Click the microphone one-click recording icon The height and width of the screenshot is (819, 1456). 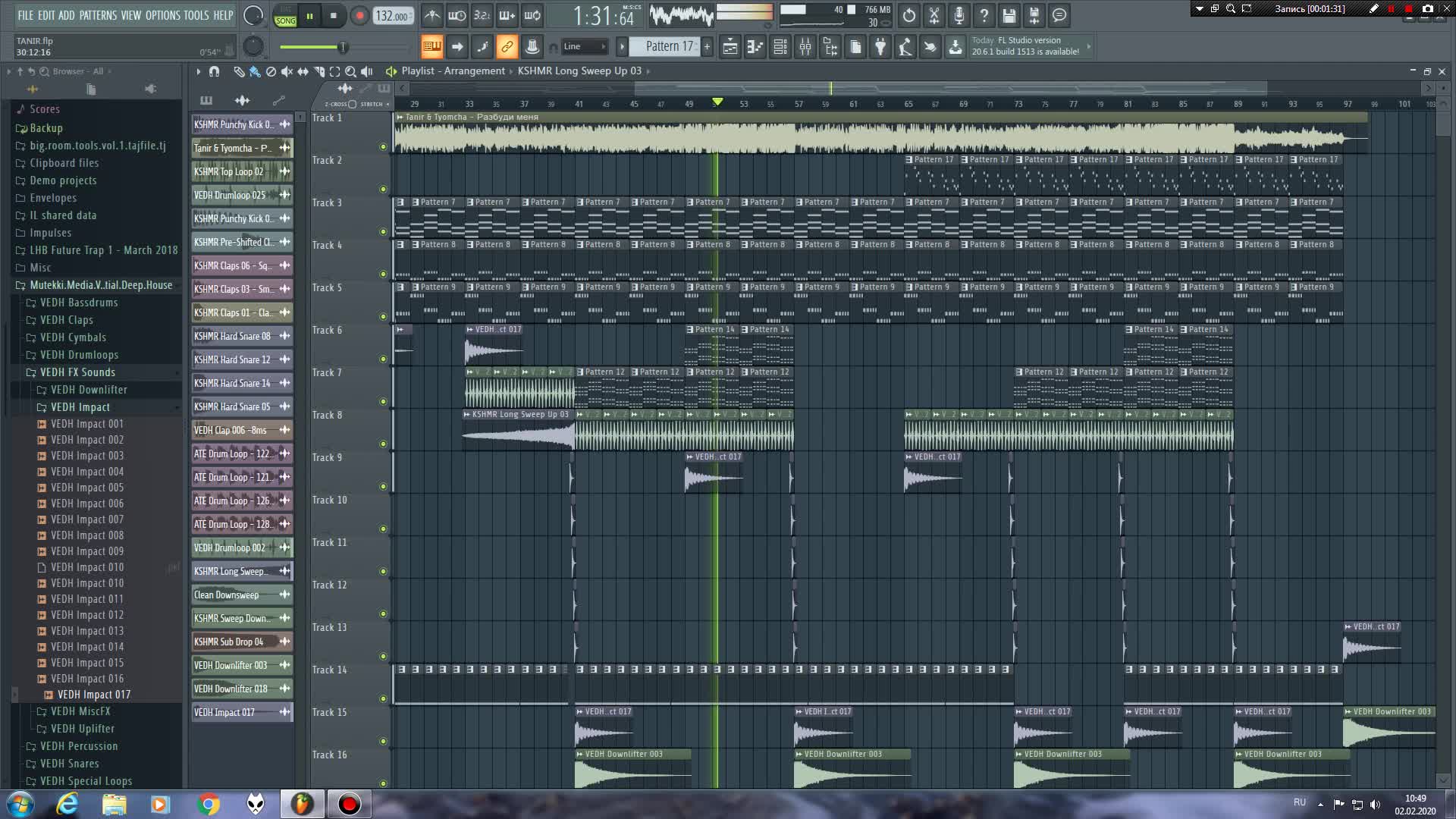point(959,15)
